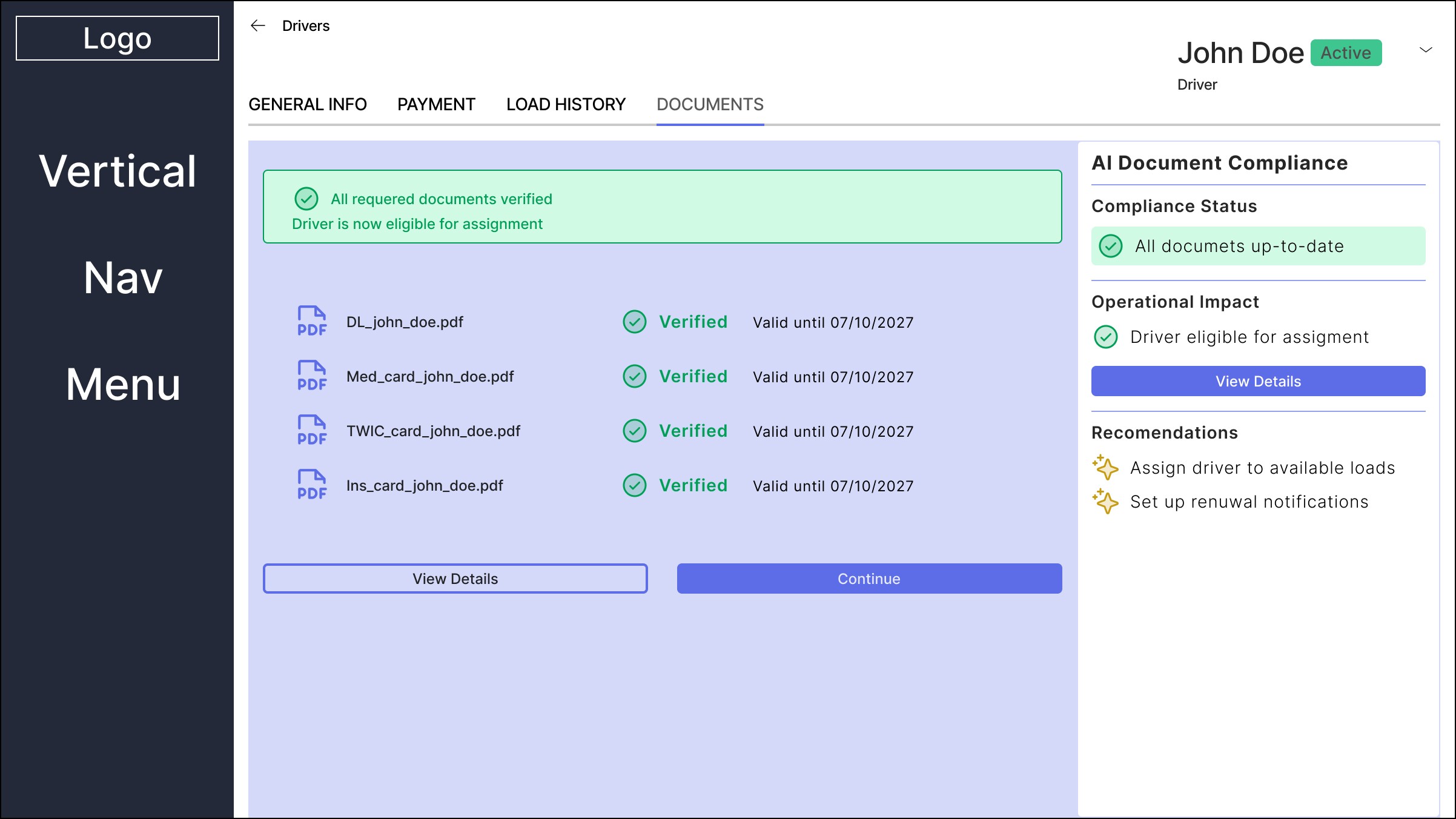Click the sparkle icon beside renewal notifications recommendation
1456x819 pixels.
coord(1105,502)
